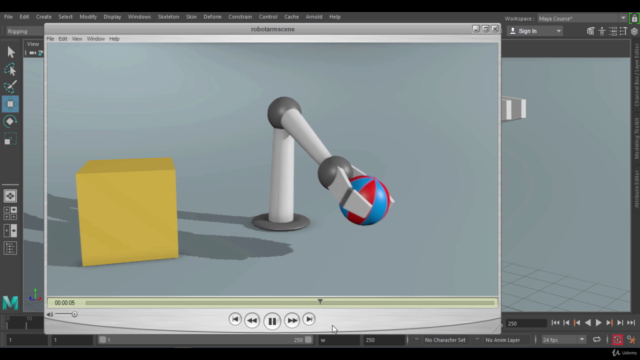Click the video seek bar playhead marker
This screenshot has height=360, width=640.
point(320,302)
